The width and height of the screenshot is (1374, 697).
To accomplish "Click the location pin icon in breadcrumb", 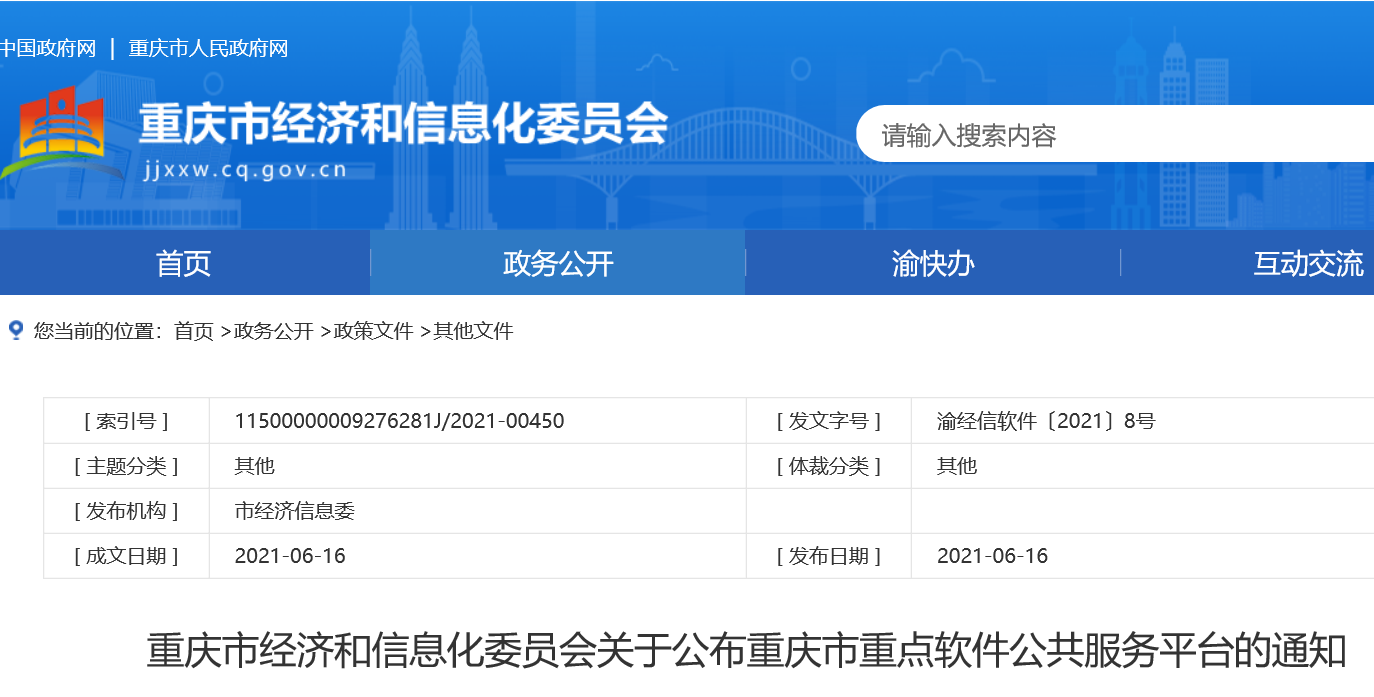I will (x=15, y=330).
